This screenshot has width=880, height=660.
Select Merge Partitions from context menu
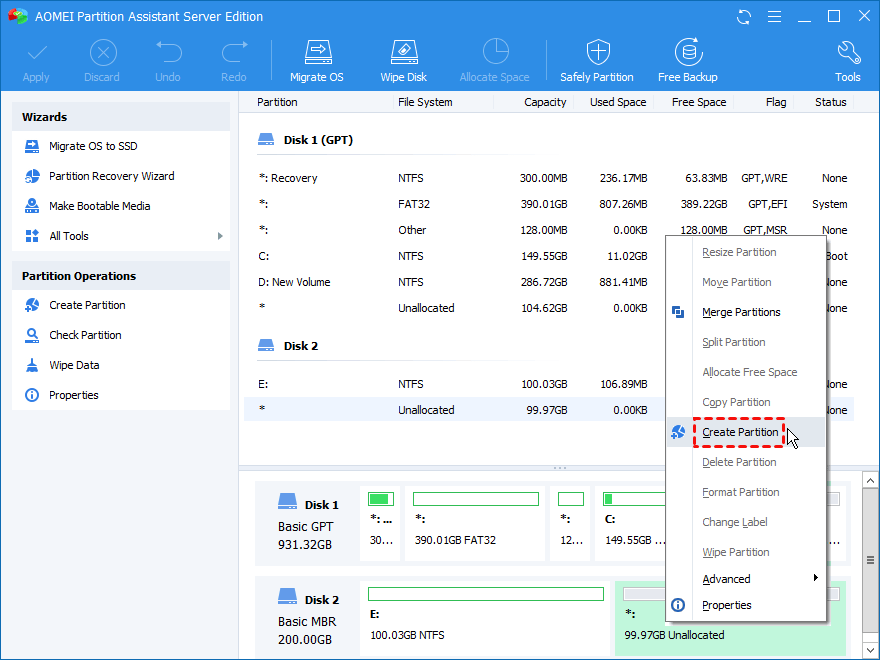[x=741, y=312]
